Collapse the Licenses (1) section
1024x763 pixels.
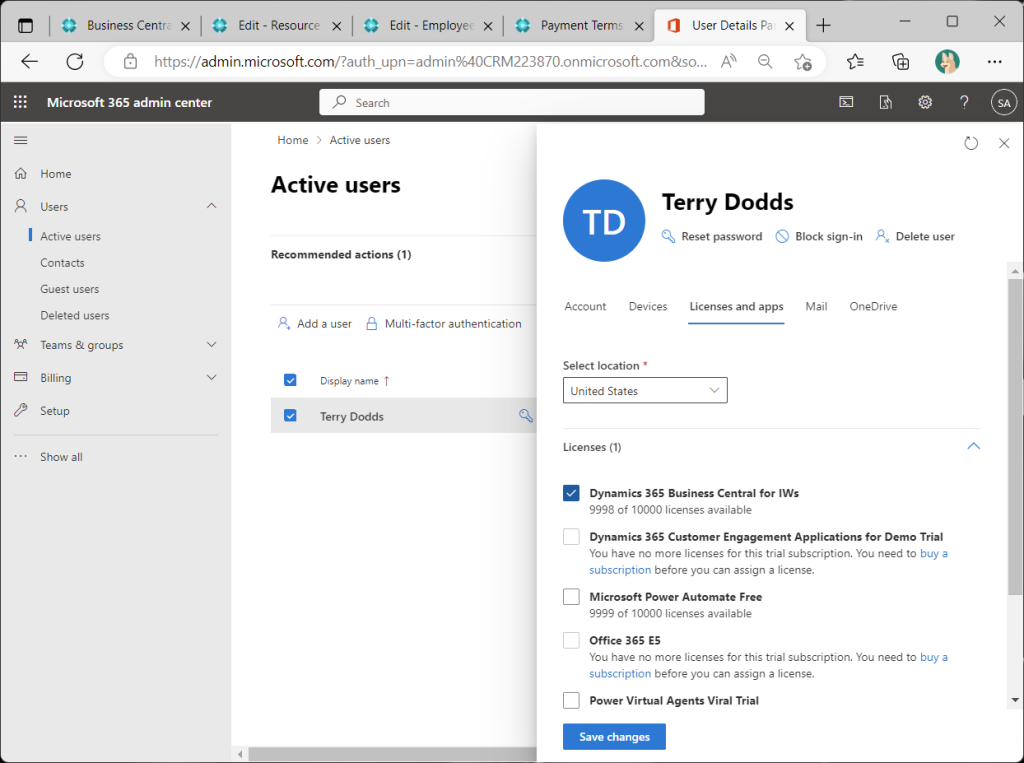(973, 446)
